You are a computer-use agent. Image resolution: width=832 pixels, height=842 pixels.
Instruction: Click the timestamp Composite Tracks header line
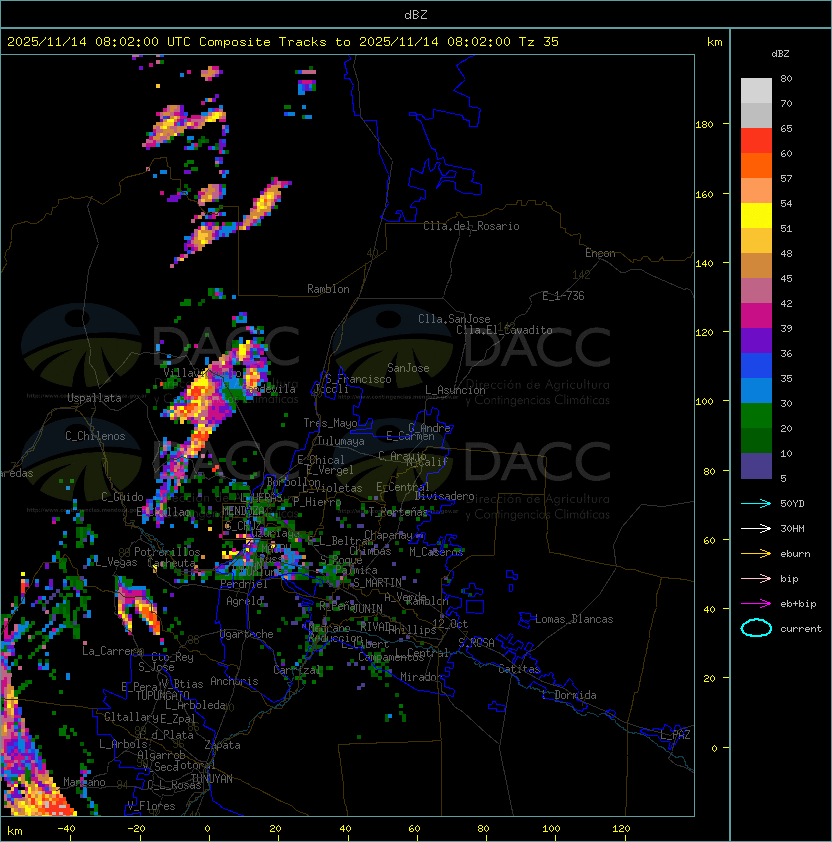tap(283, 42)
